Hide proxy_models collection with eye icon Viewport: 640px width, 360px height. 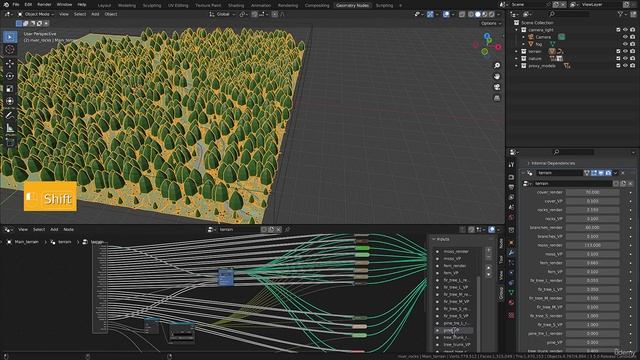click(x=625, y=66)
